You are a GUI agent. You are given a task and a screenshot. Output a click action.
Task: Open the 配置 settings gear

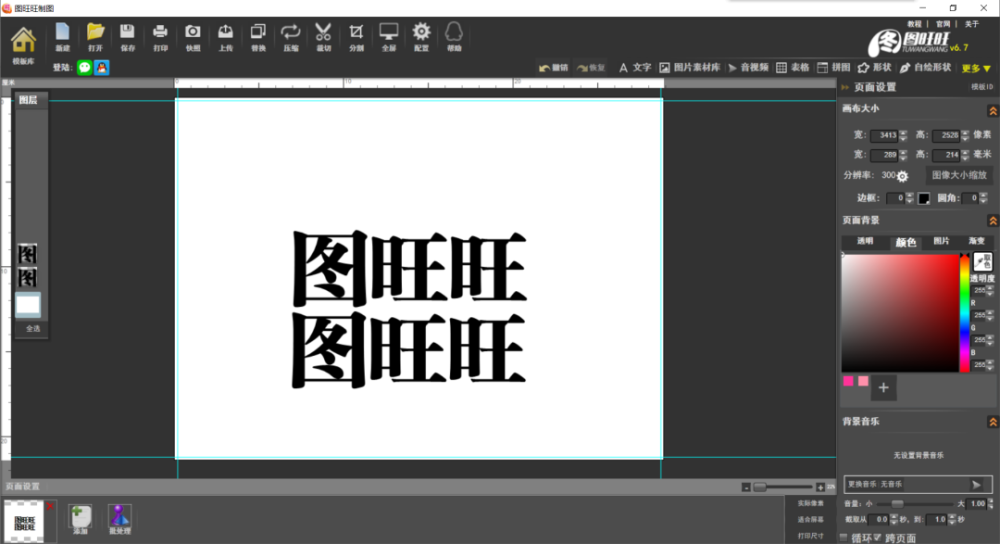[422, 37]
